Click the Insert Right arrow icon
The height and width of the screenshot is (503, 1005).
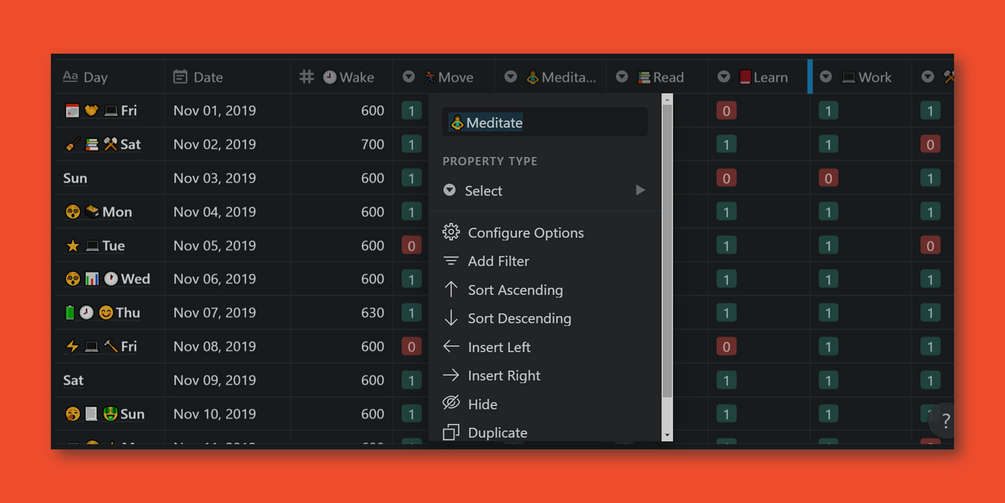point(451,375)
